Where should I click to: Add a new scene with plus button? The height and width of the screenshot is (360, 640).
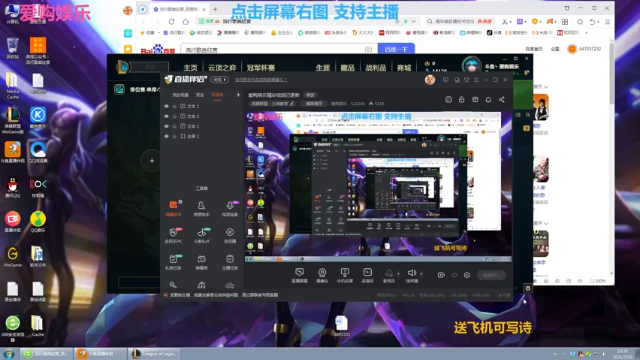point(238,95)
